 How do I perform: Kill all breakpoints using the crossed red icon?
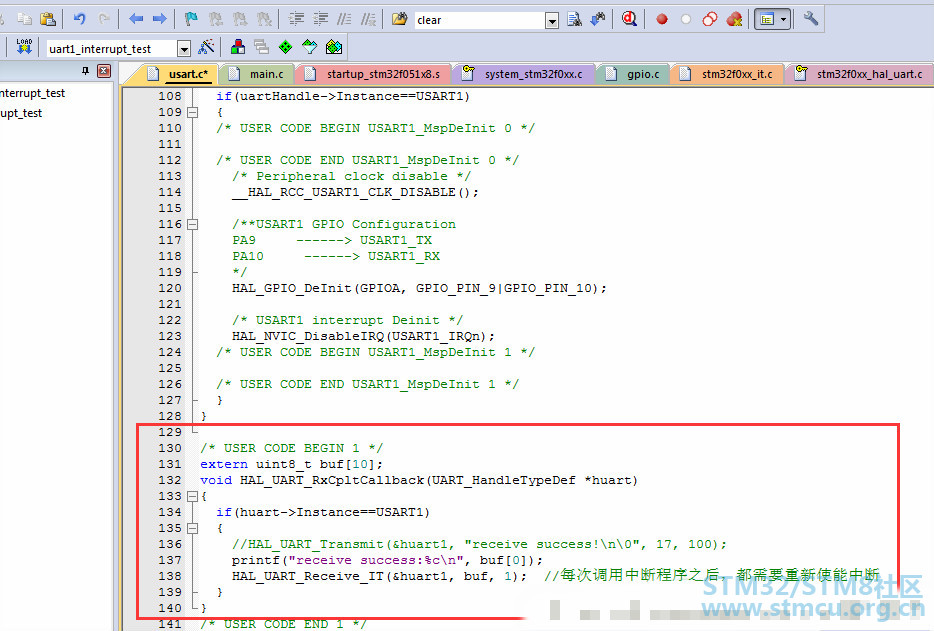tap(735, 19)
